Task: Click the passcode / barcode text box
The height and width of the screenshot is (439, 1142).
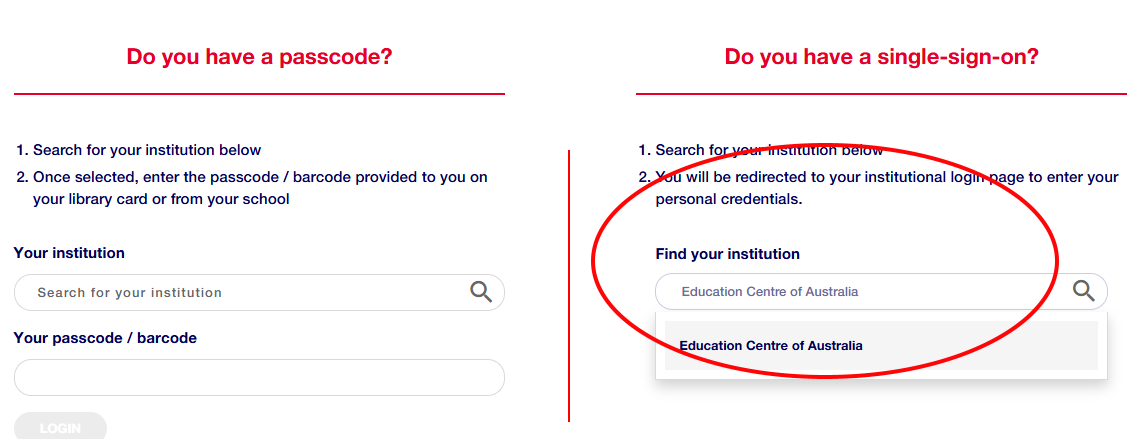Action: point(259,378)
